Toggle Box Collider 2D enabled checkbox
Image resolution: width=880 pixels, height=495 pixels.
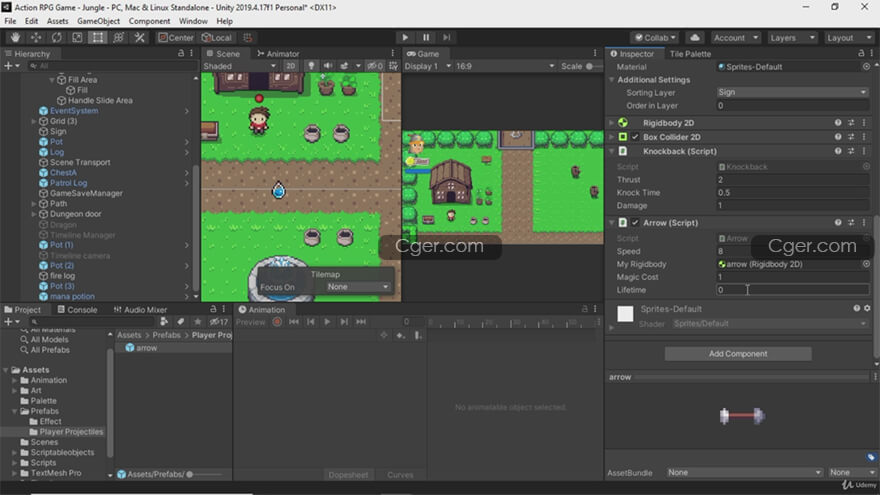(635, 137)
